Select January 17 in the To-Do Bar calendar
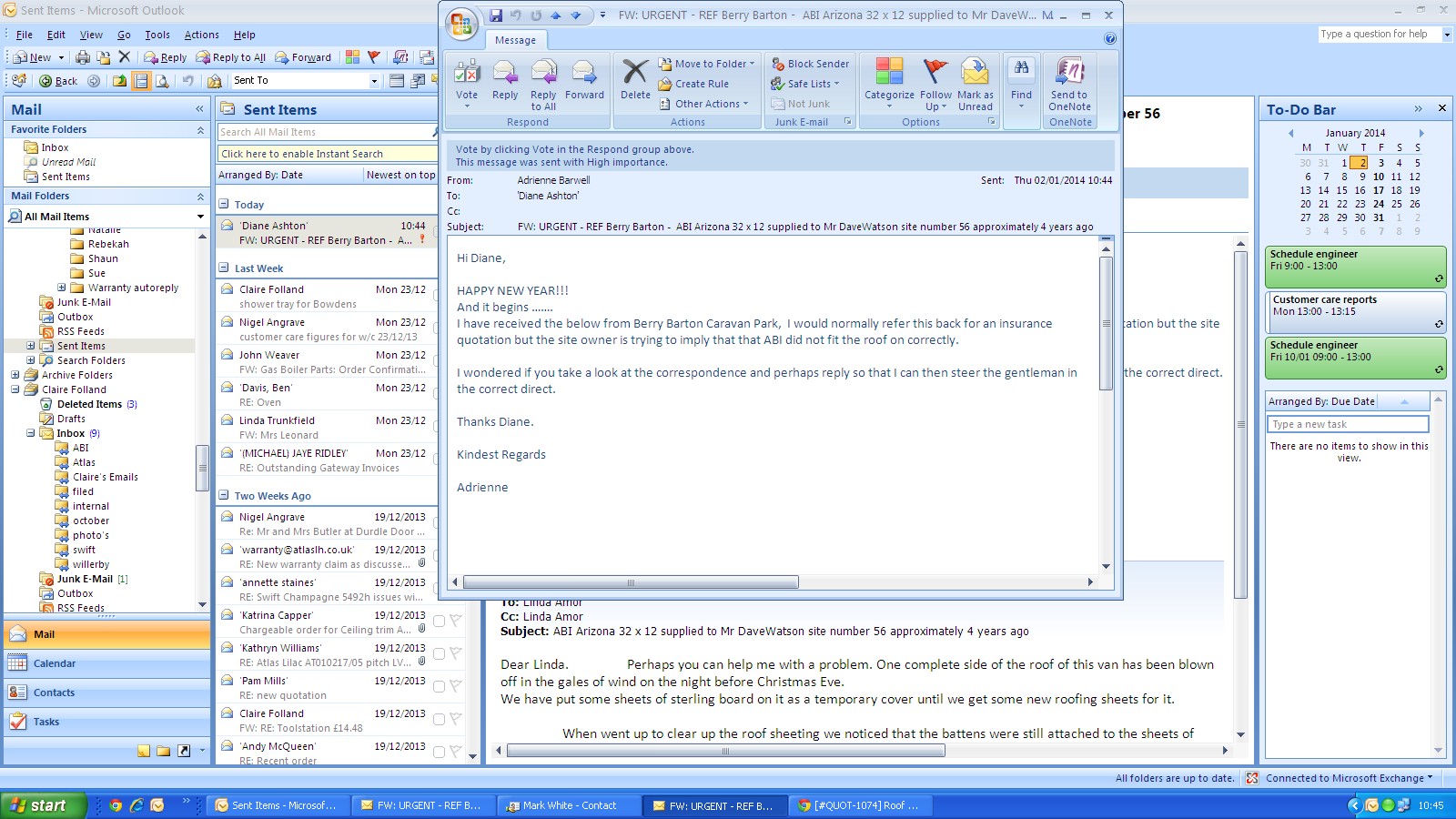 coord(1379,190)
